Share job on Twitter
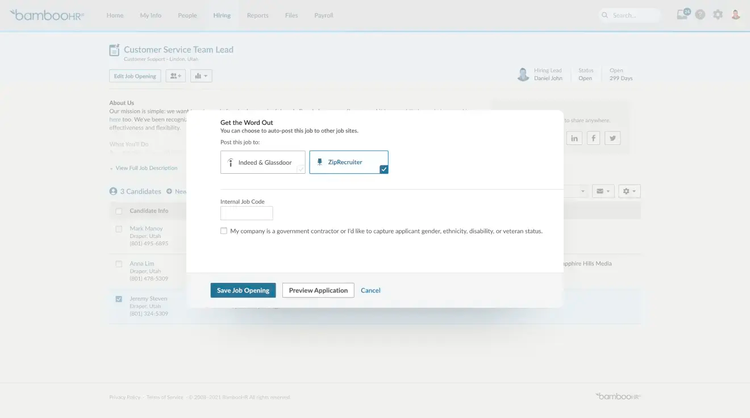 pos(612,138)
